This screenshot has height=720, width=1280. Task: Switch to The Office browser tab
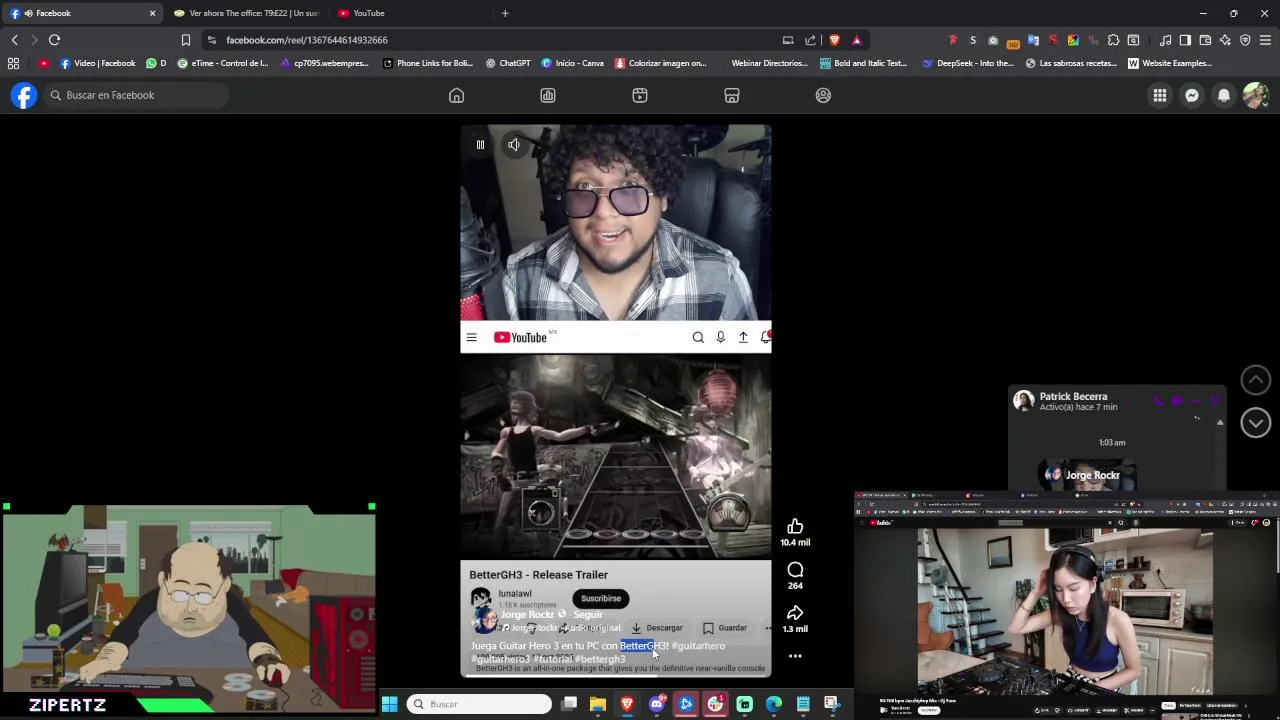(245, 13)
